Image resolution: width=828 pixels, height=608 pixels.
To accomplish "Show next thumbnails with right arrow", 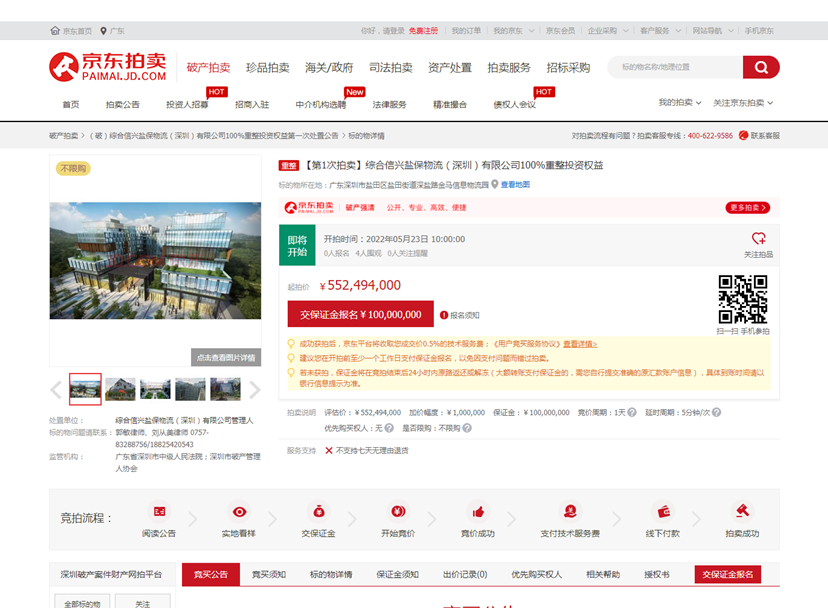I will (255, 390).
